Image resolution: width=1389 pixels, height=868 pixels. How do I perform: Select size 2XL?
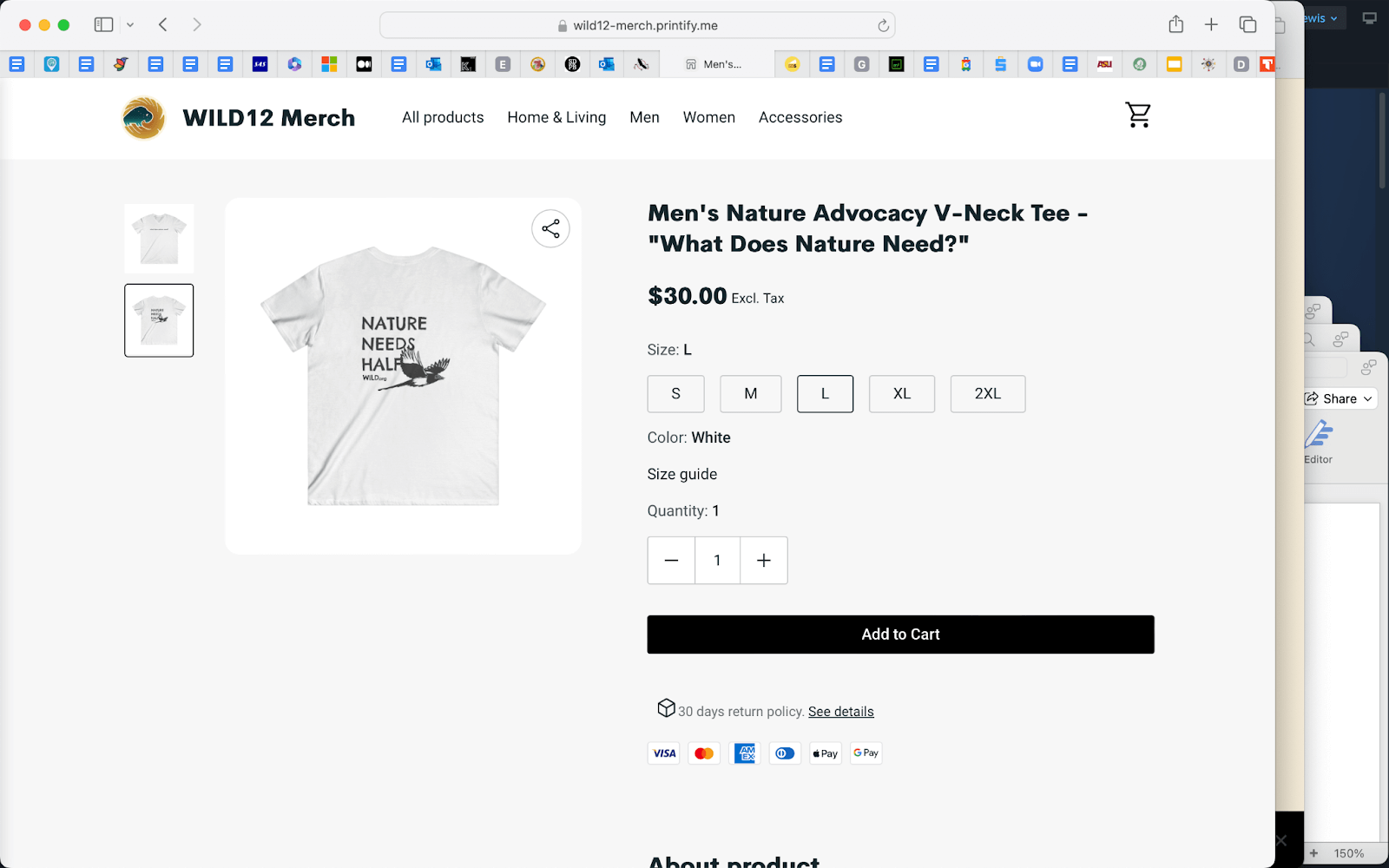point(987,393)
